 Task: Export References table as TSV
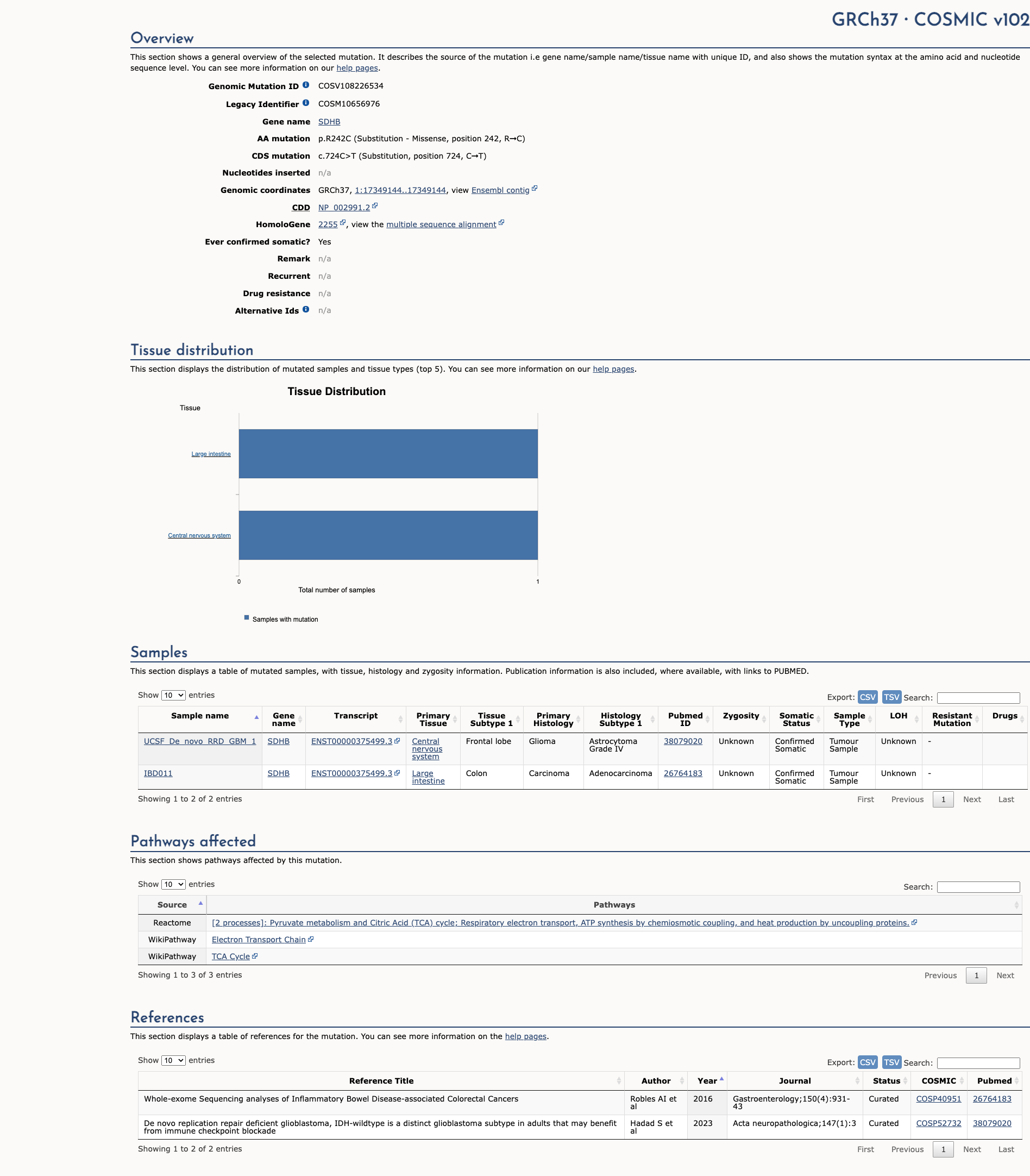pos(891,1062)
